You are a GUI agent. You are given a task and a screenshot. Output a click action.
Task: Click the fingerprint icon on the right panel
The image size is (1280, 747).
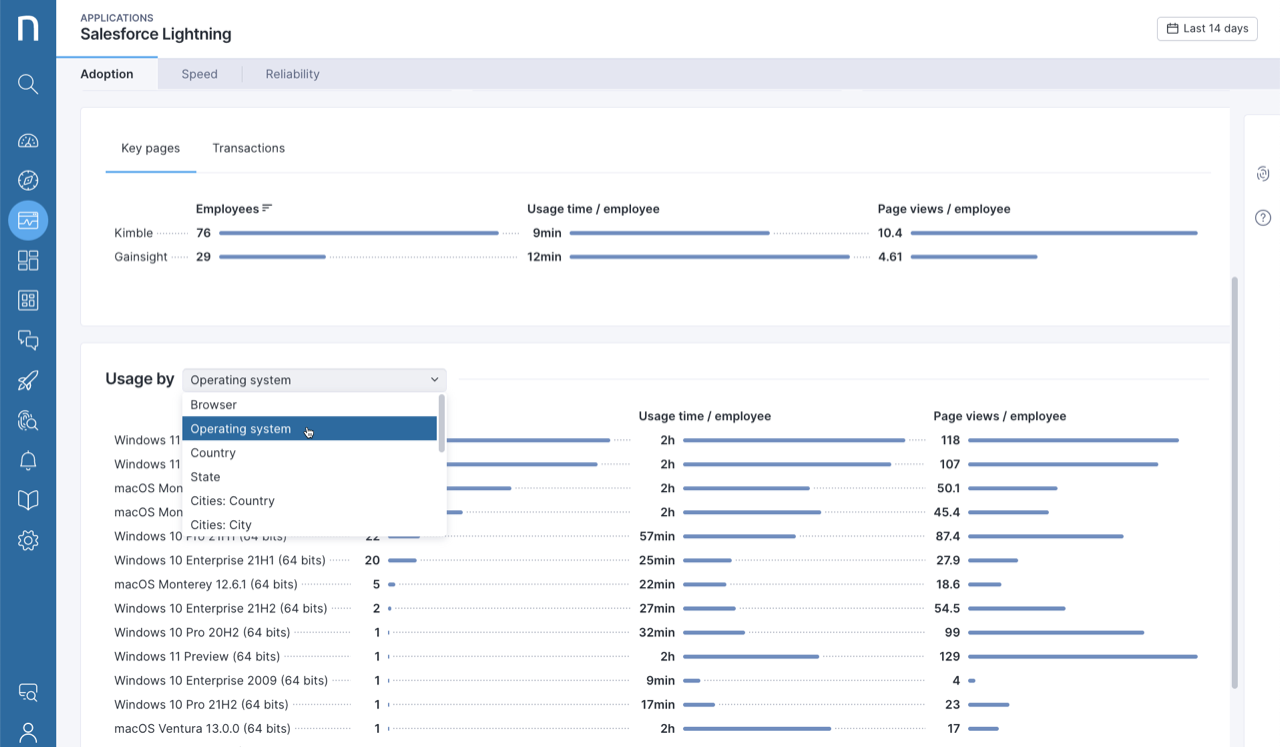[1263, 174]
